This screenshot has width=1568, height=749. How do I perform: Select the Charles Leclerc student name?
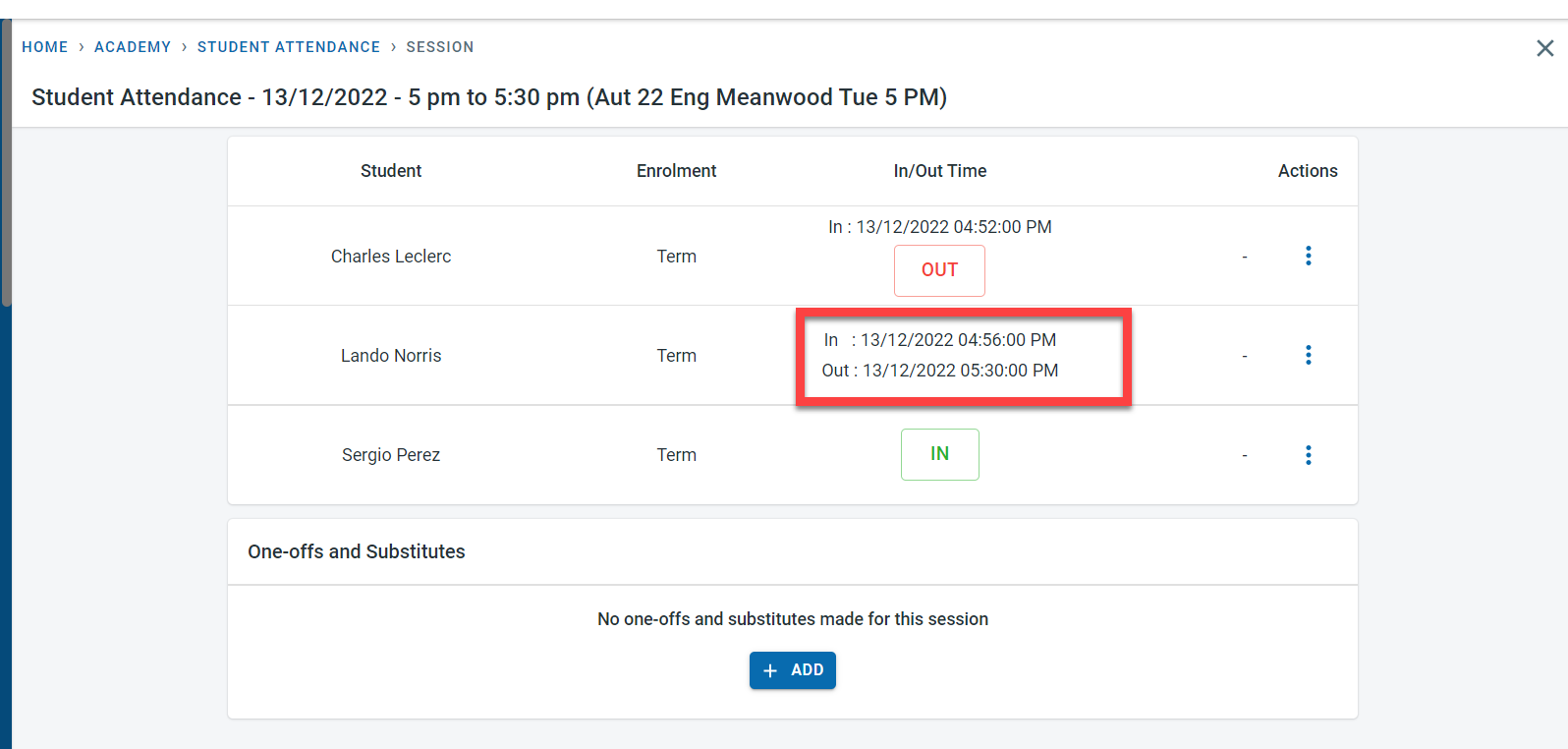pyautogui.click(x=391, y=257)
